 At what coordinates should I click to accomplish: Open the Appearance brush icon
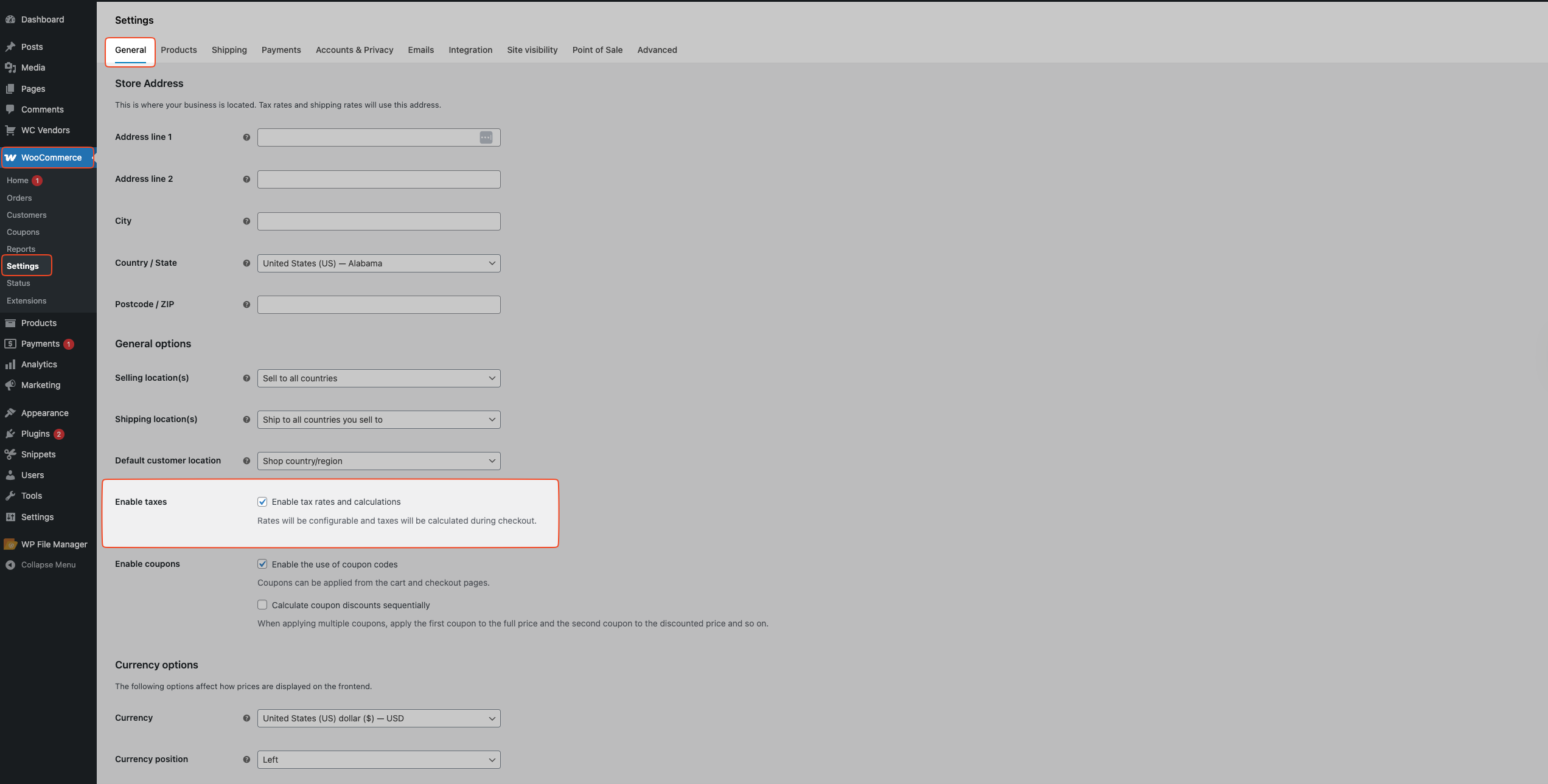[10, 413]
